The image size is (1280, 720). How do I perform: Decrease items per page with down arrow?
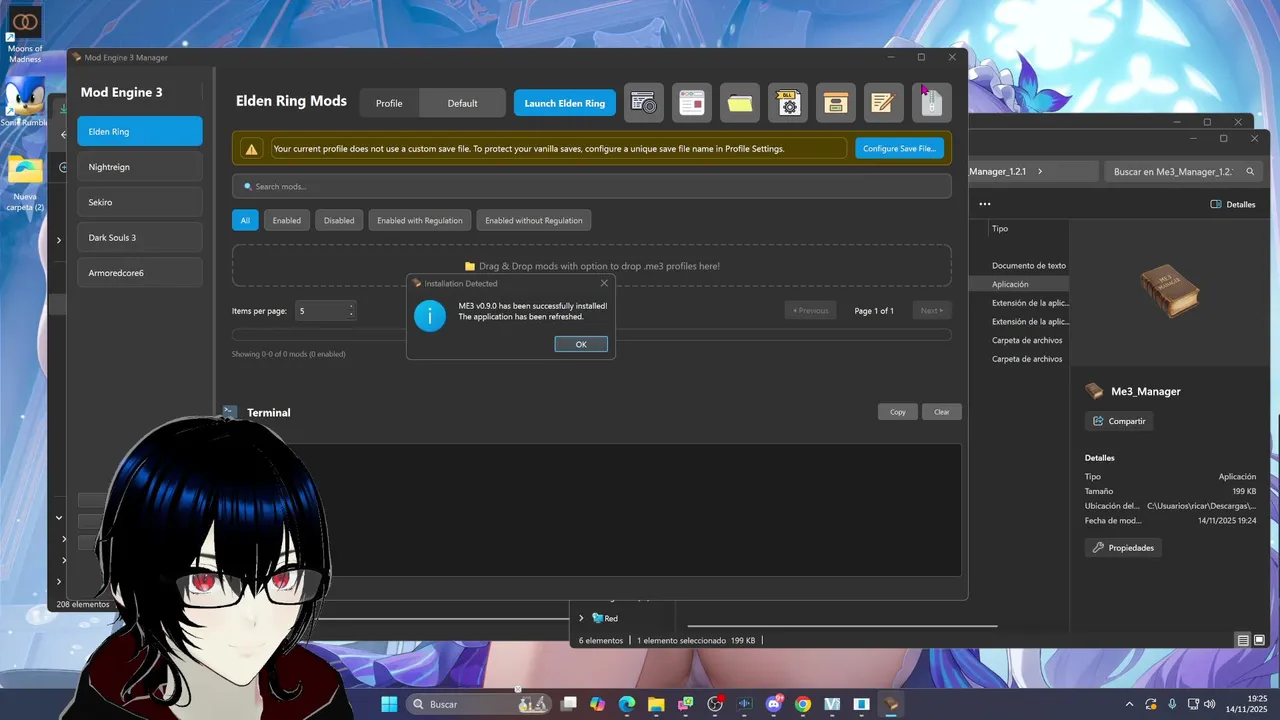tap(351, 315)
